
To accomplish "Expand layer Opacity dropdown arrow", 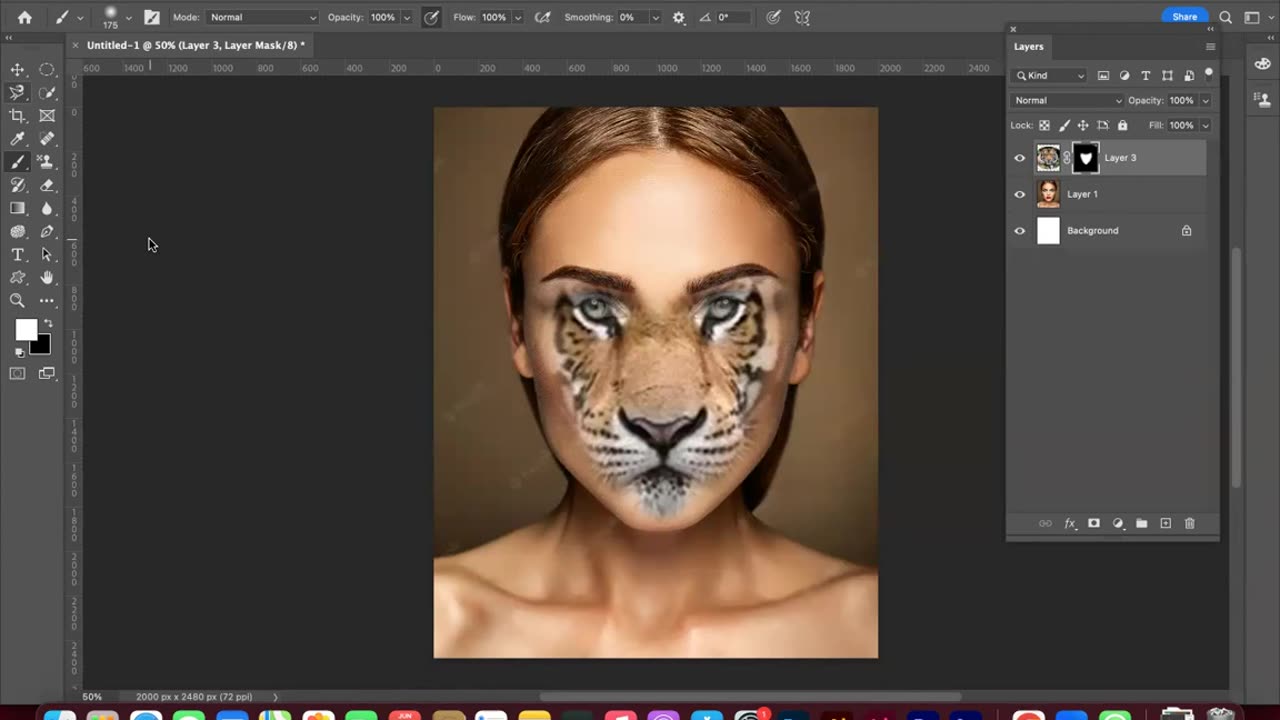I will coord(1205,100).
